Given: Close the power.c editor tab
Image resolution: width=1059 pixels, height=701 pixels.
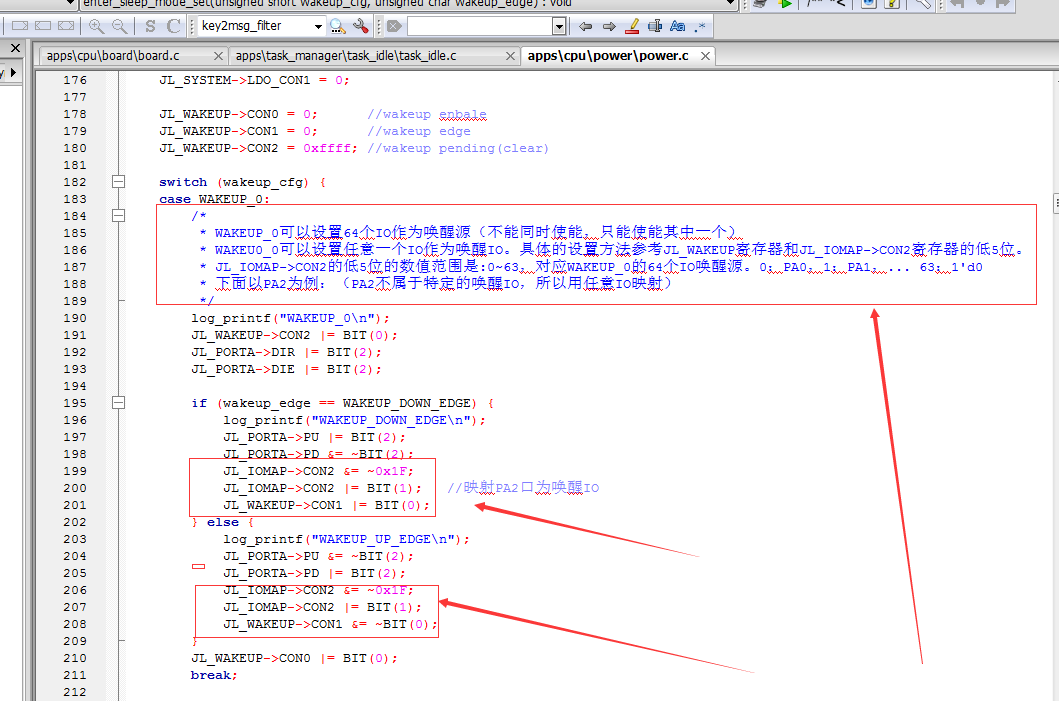Looking at the screenshot, I should [705, 56].
